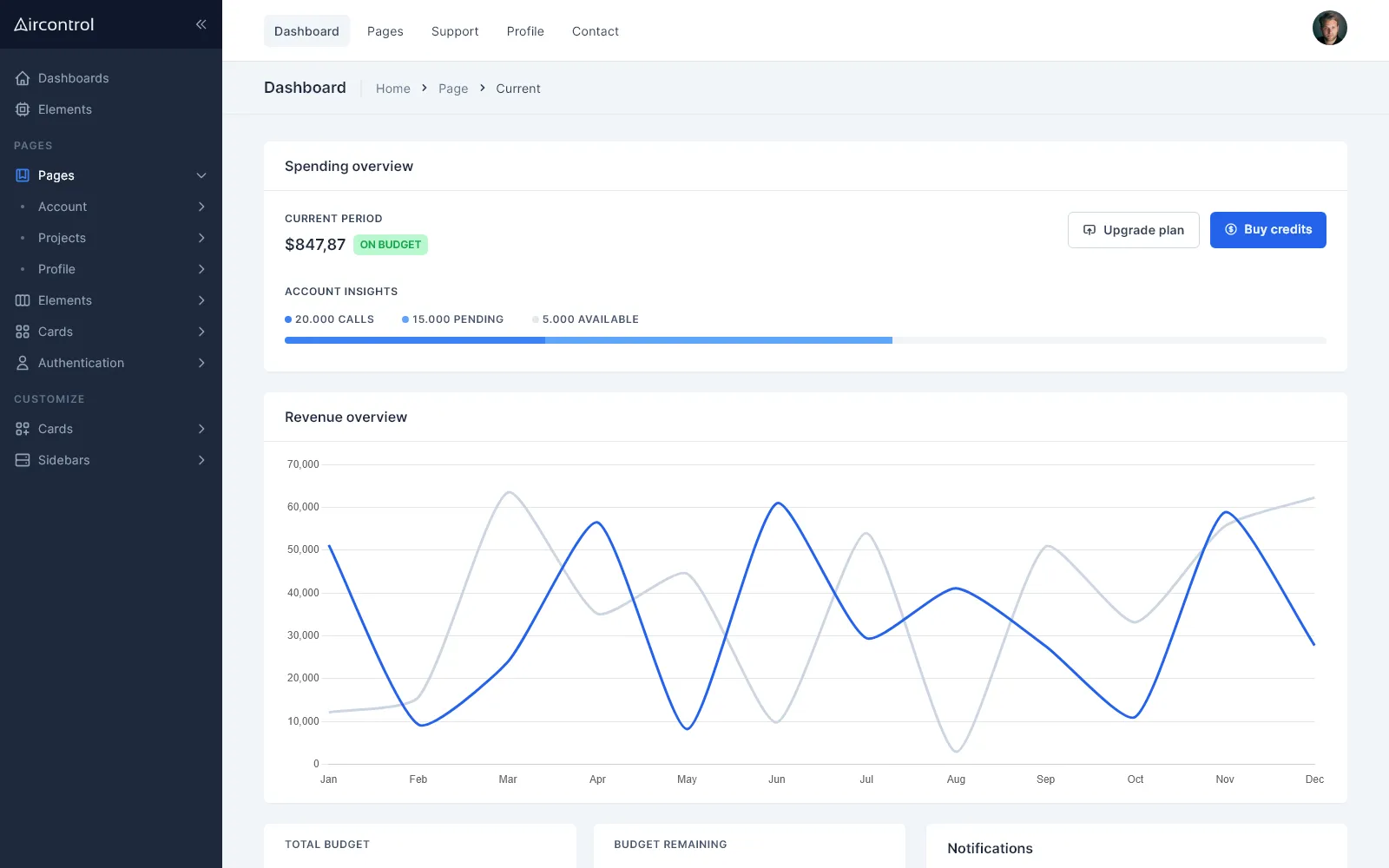Select the Dashboard tab in top navigation
The width and height of the screenshot is (1389, 868).
pos(306,31)
